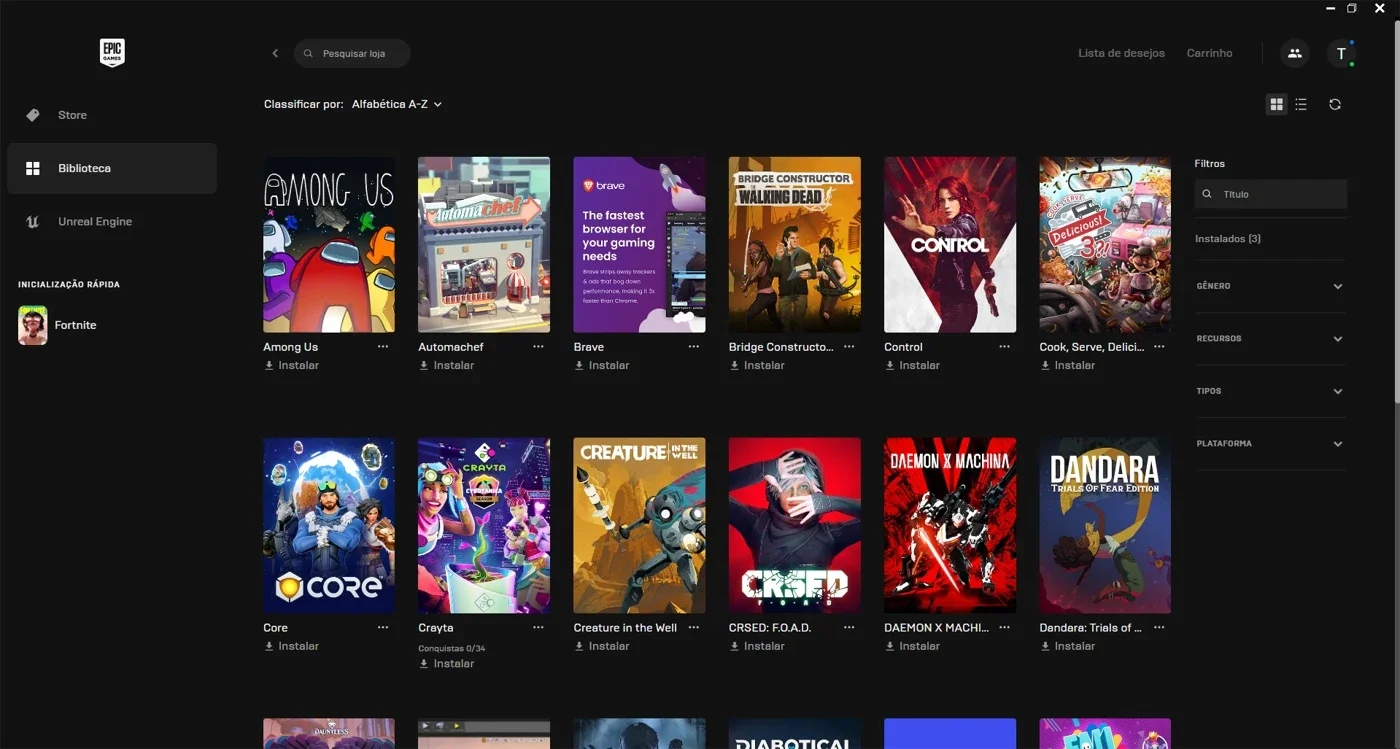
Task: Click the Unreal Engine logo icon
Action: point(33,222)
